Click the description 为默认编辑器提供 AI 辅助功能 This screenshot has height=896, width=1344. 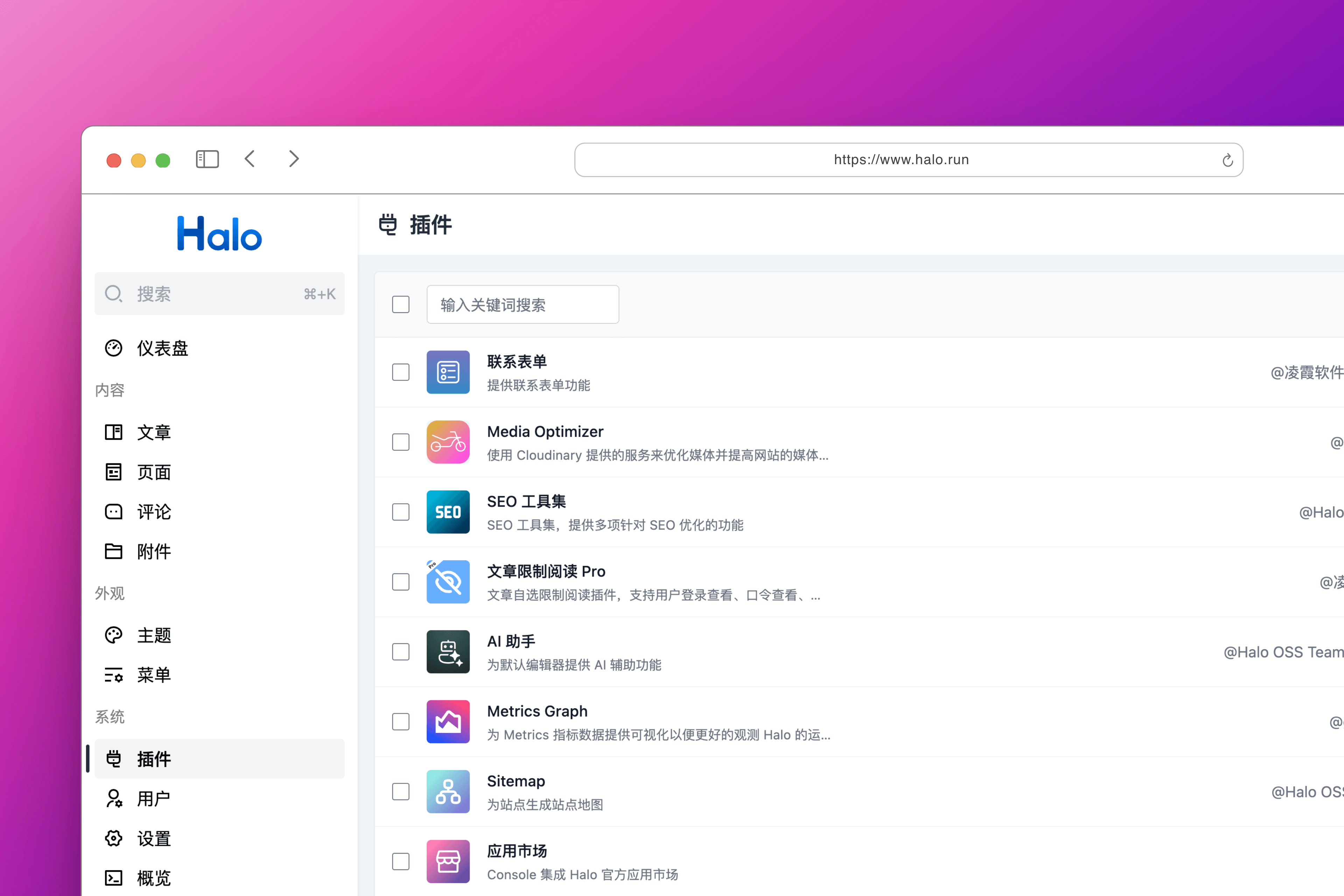574,665
